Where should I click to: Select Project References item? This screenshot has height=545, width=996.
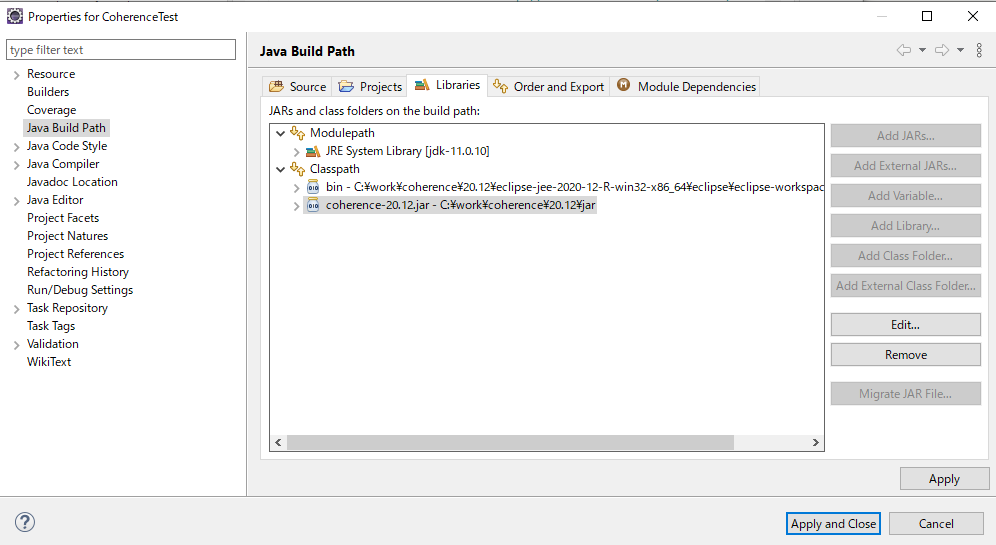pos(75,253)
